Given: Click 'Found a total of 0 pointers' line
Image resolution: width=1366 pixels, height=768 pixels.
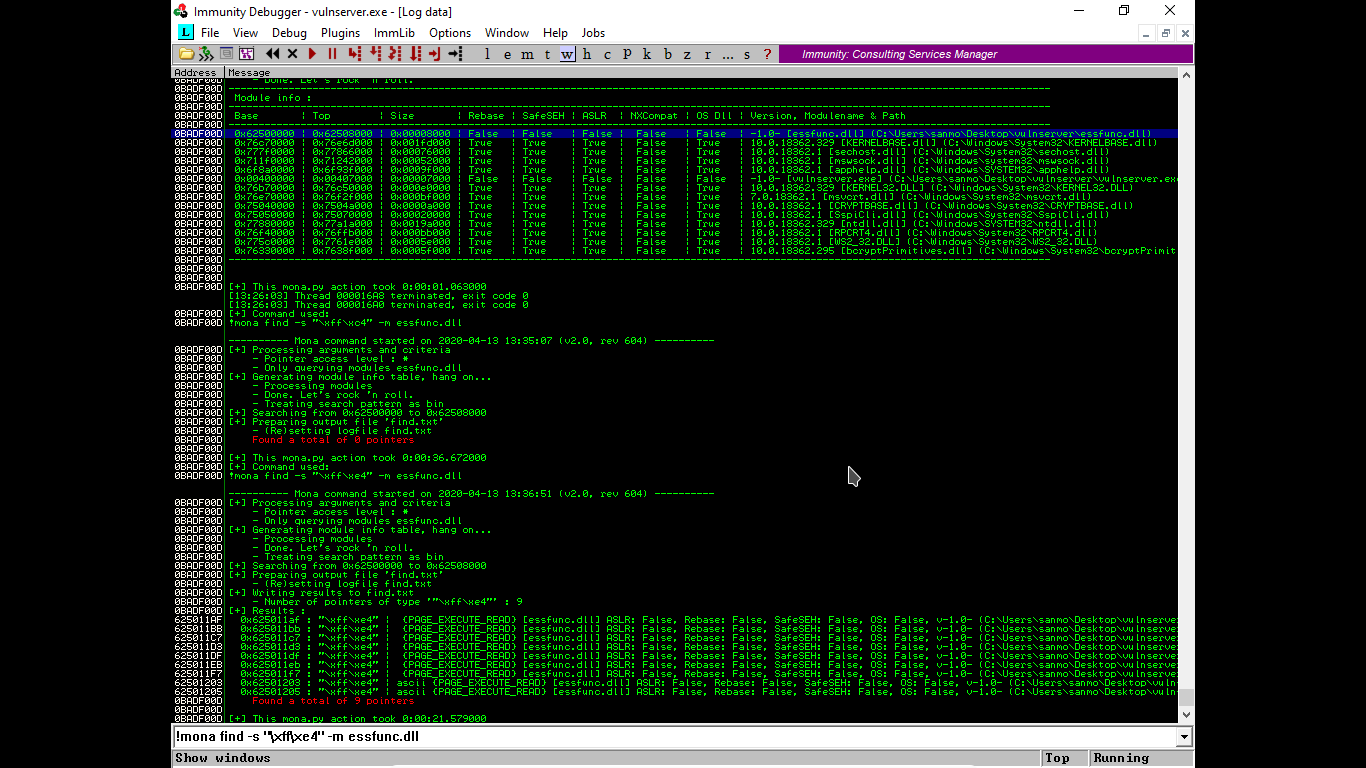Looking at the screenshot, I should [x=333, y=440].
